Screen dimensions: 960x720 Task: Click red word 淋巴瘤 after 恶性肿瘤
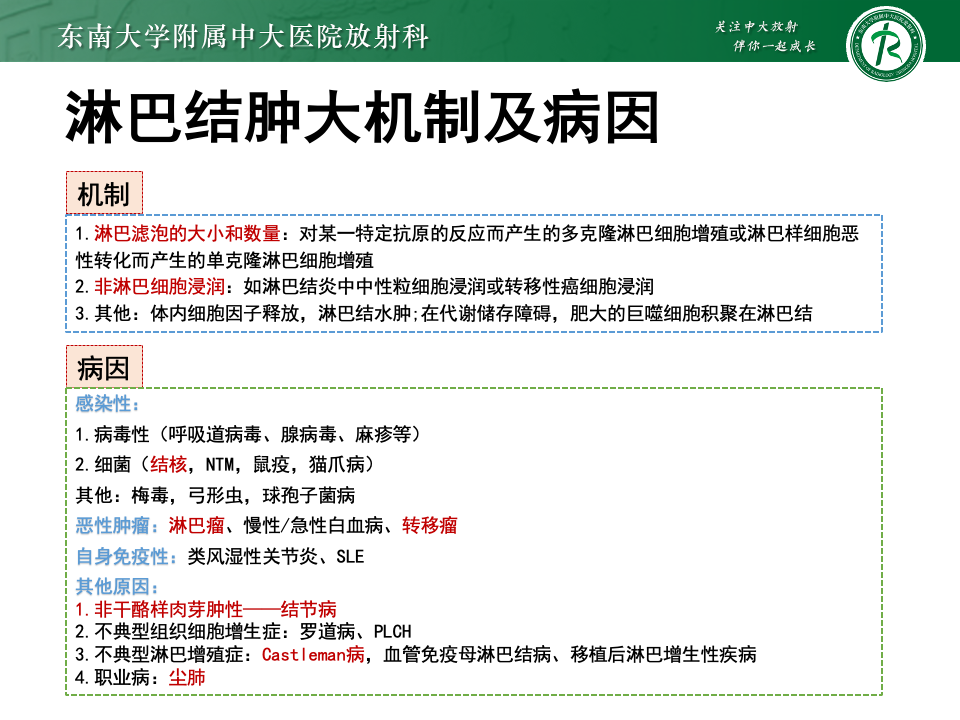[197, 525]
